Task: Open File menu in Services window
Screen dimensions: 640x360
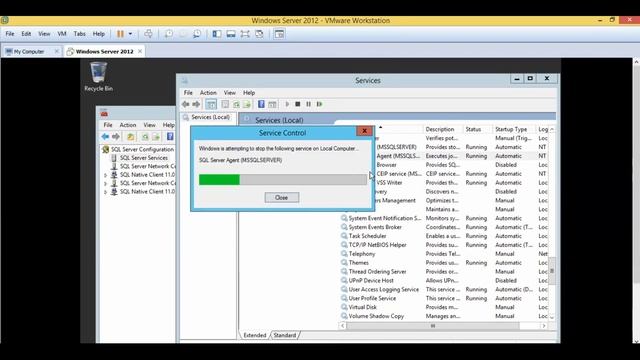Action: [x=188, y=93]
